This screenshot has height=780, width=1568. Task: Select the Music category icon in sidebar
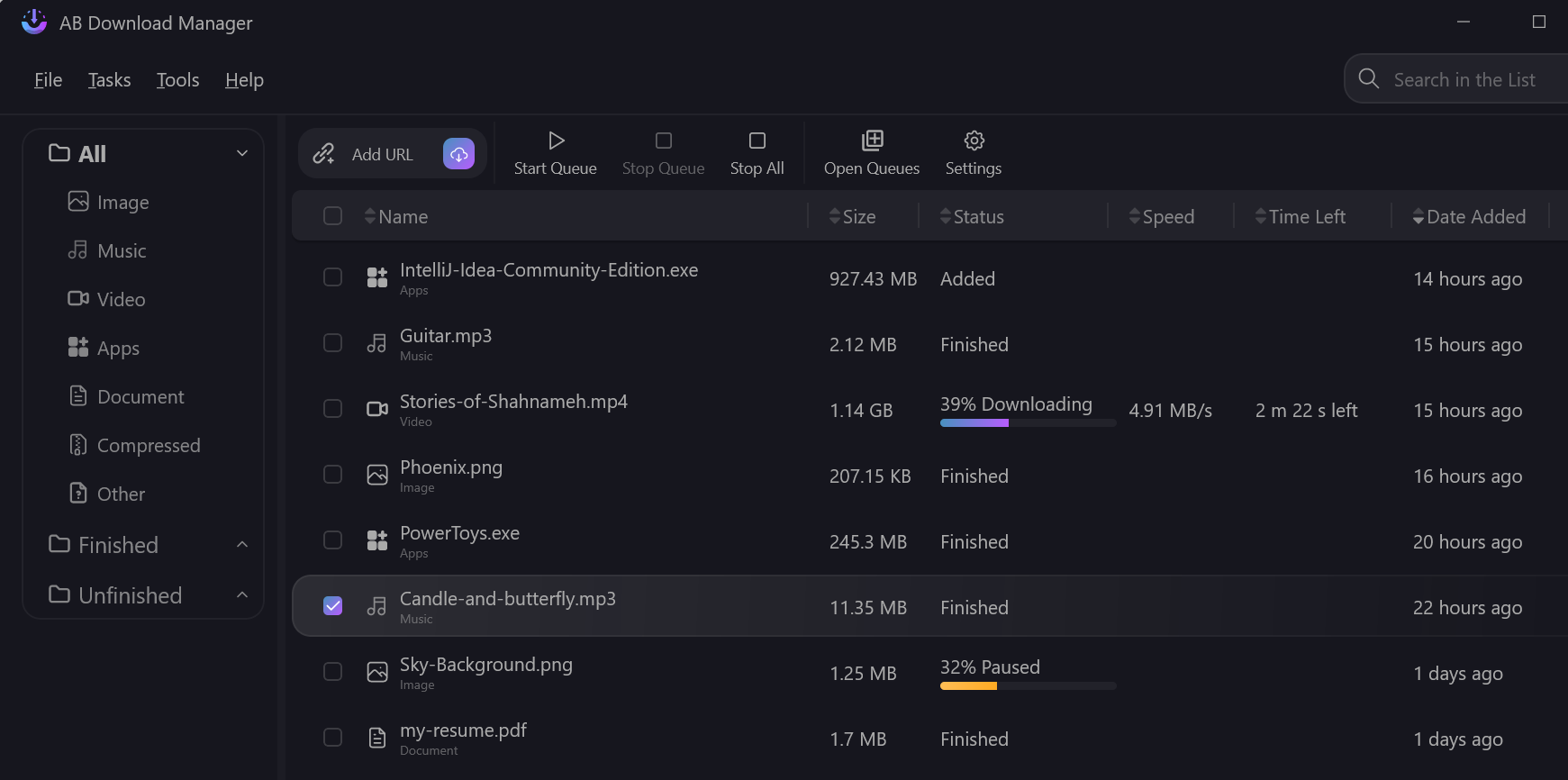click(x=78, y=250)
